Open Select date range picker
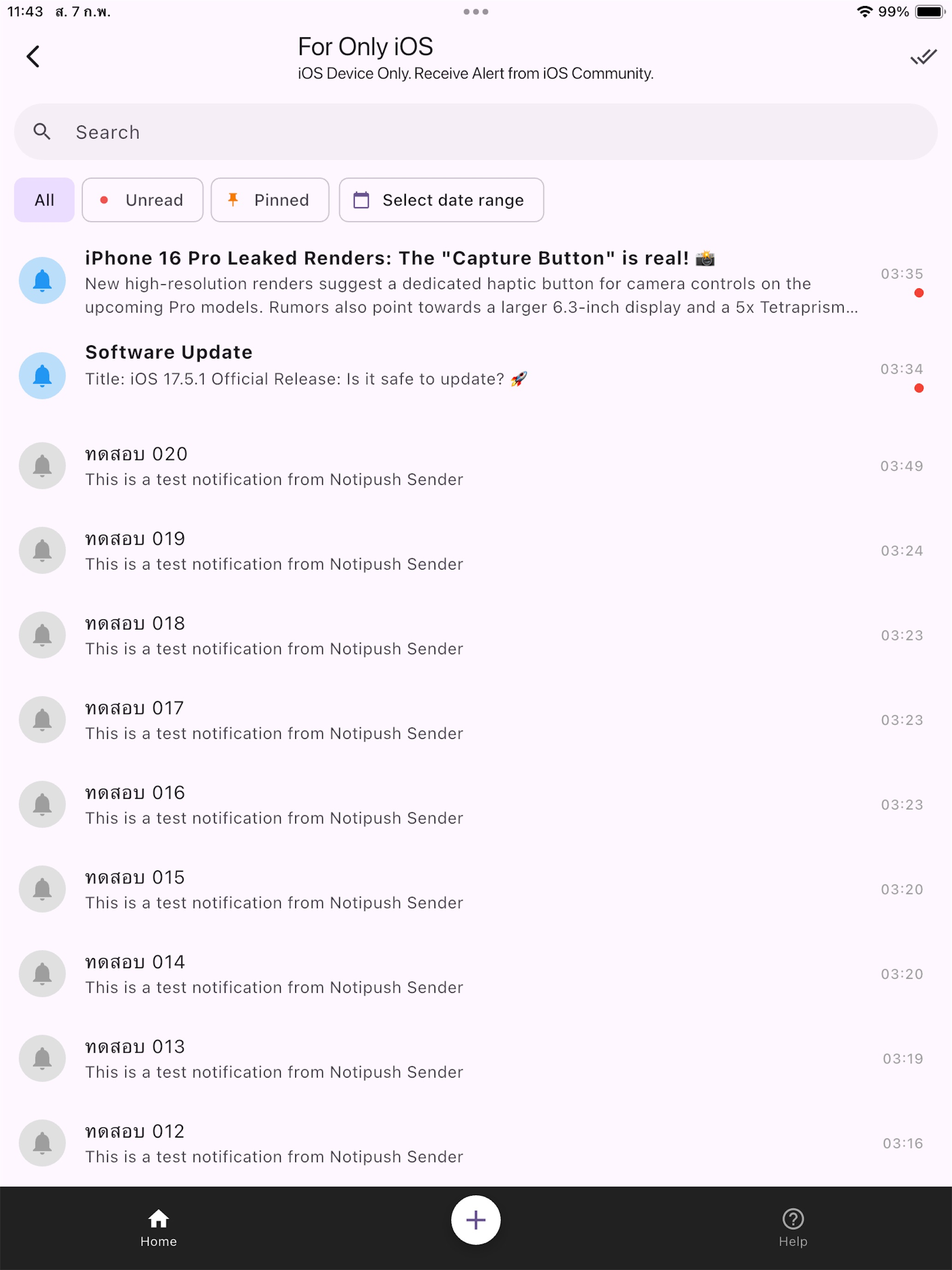The width and height of the screenshot is (952, 1270). 441,200
